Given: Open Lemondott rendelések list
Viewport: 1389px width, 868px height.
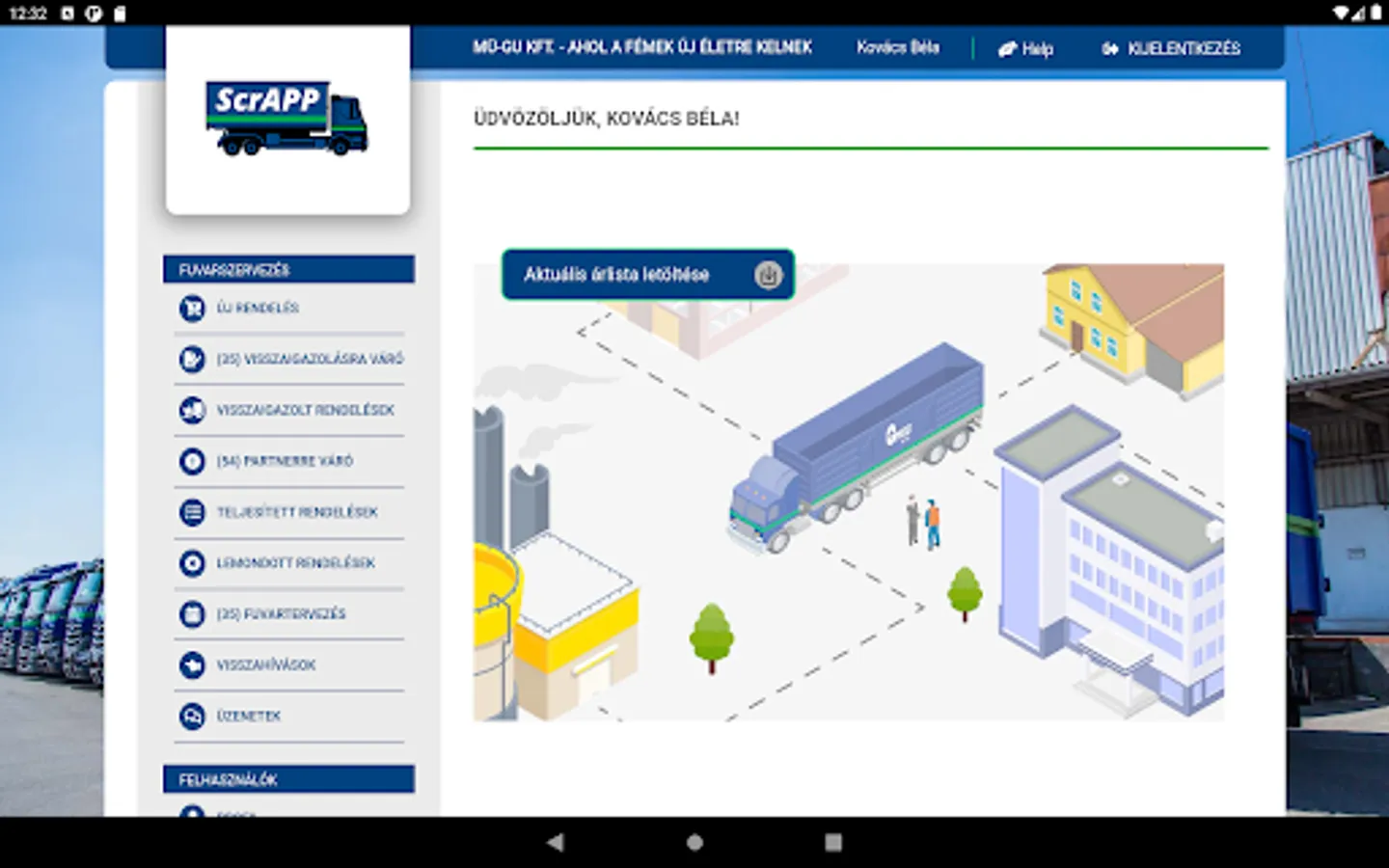Looking at the screenshot, I should (288, 563).
